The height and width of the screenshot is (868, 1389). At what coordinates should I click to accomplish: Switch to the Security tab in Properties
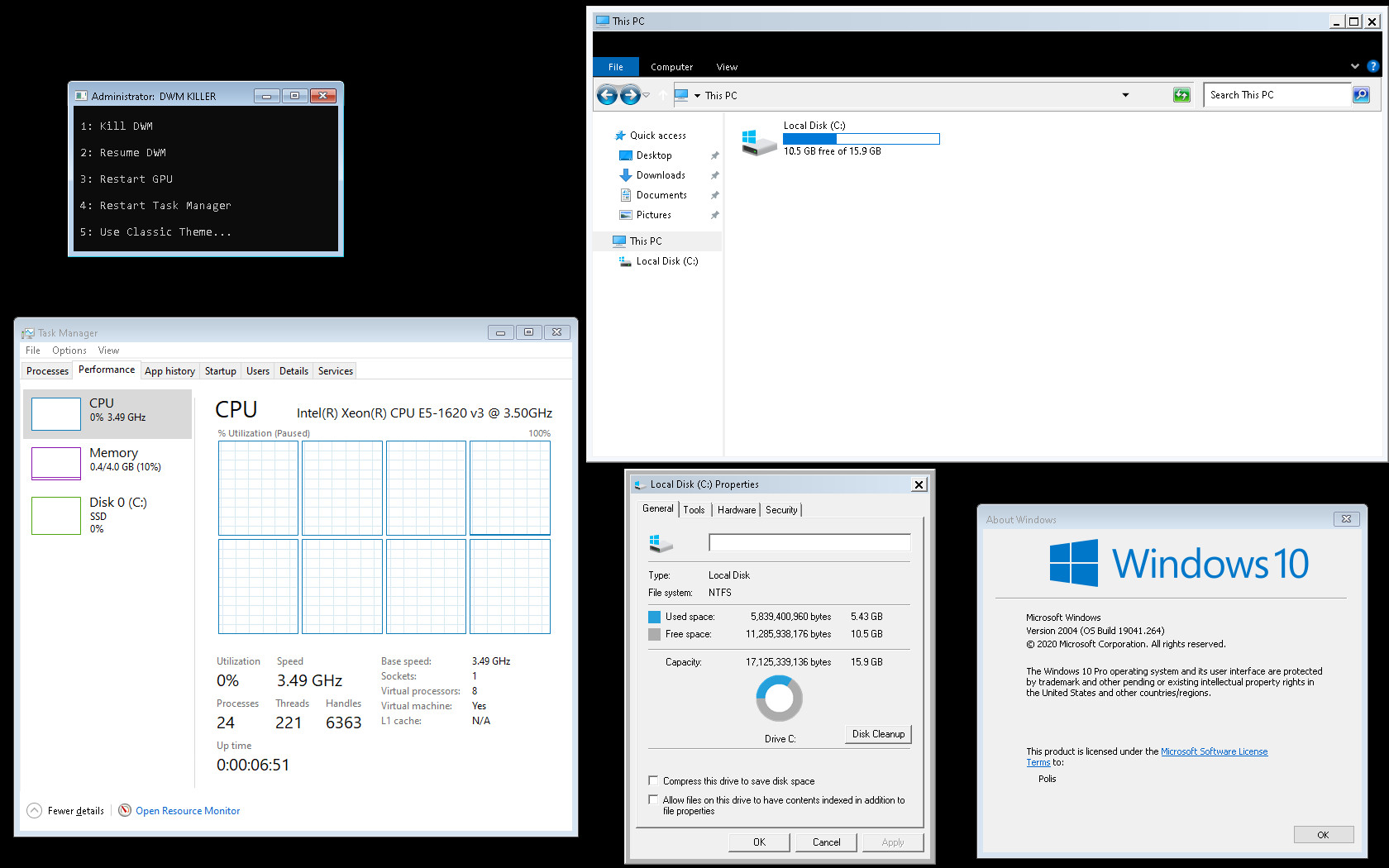781,510
